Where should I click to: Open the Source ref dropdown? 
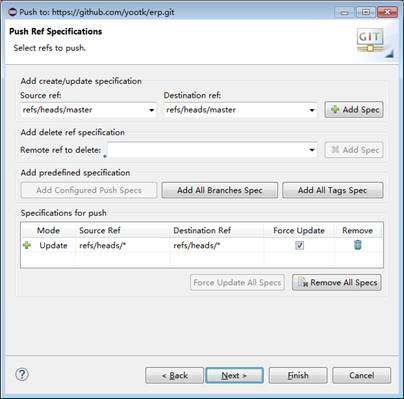151,110
